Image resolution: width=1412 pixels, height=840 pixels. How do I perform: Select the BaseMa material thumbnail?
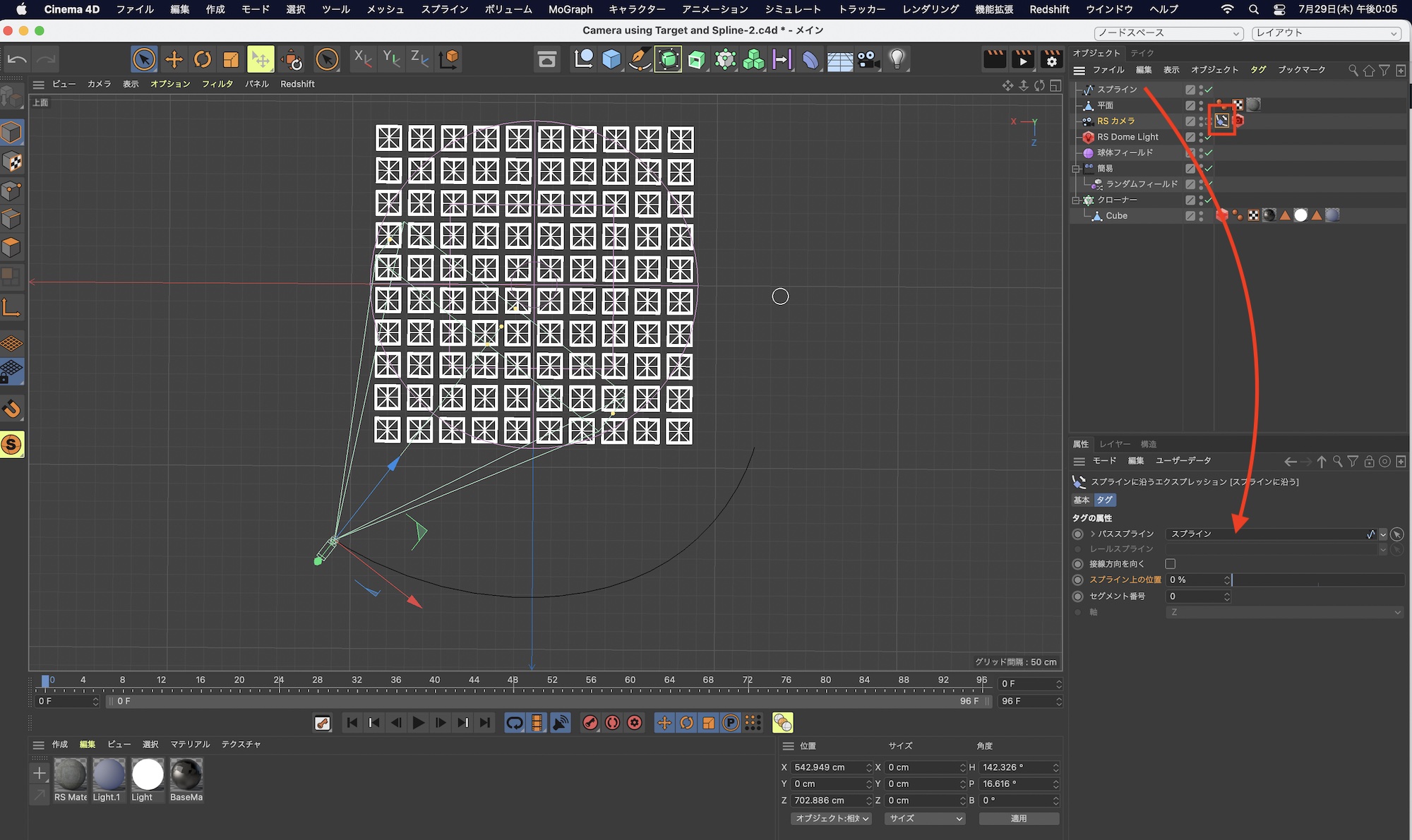click(186, 775)
